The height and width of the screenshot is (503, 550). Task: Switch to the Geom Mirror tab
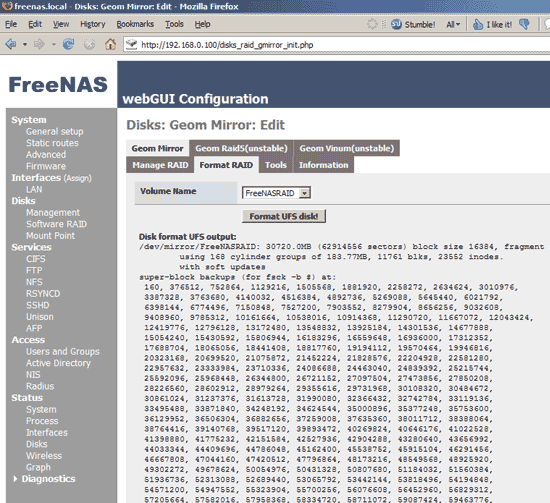(157, 148)
